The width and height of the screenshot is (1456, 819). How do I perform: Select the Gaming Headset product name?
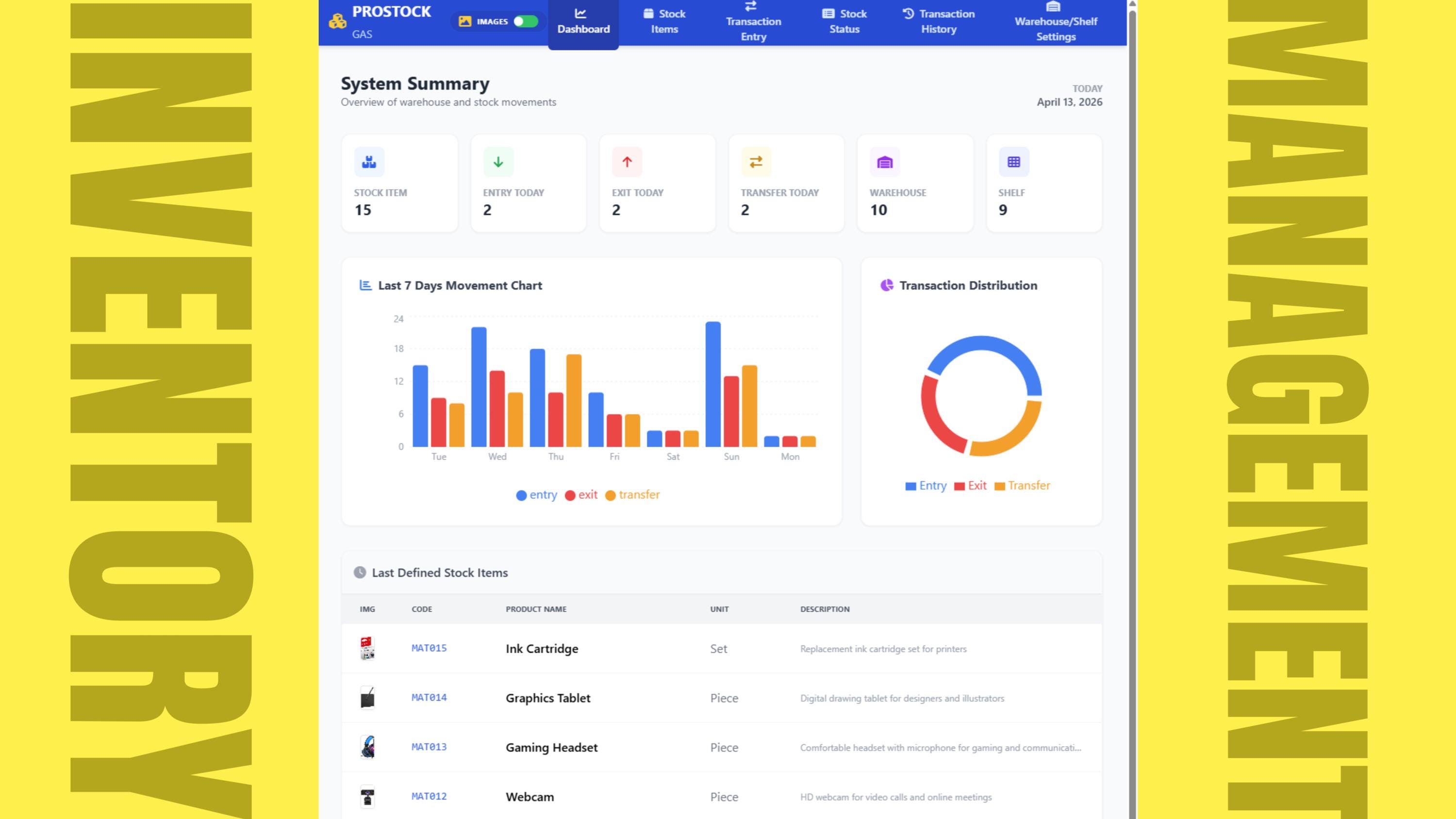click(552, 747)
